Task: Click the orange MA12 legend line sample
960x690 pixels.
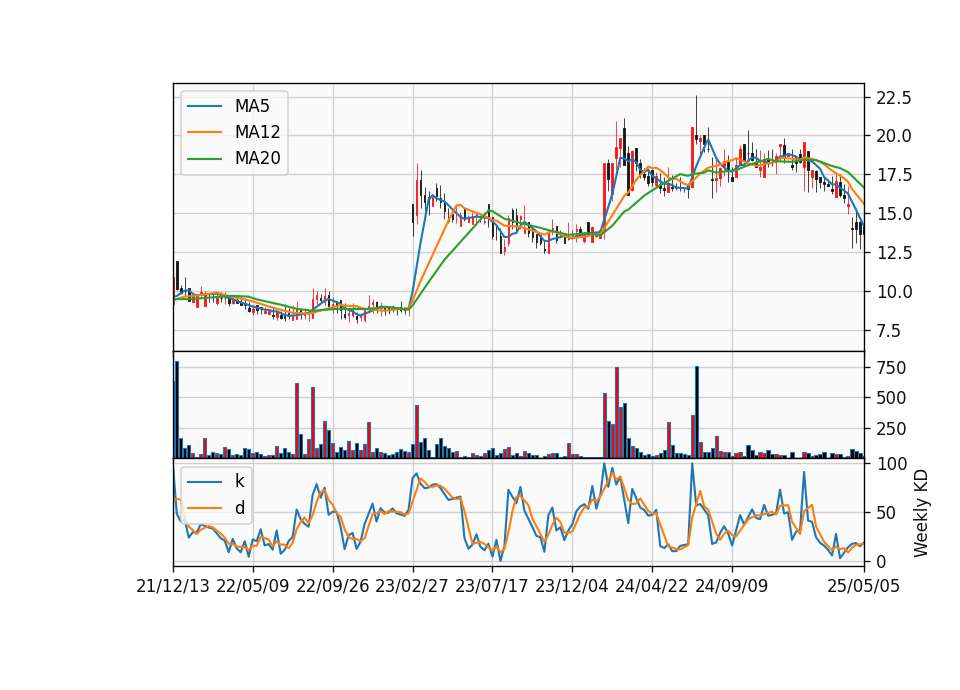Action: pos(204,132)
